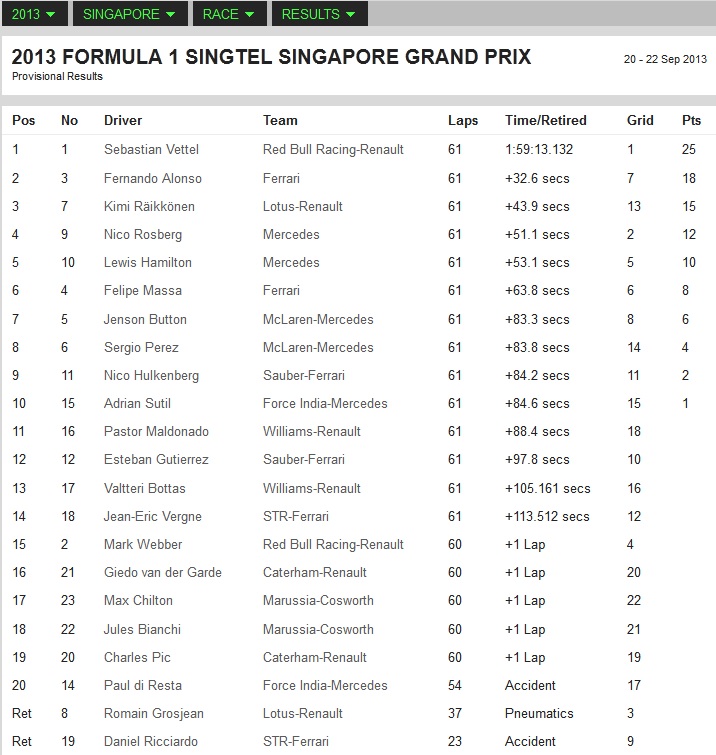The height and width of the screenshot is (755, 716).
Task: Click the arrow icon beside RESULTS
Action: pos(351,14)
